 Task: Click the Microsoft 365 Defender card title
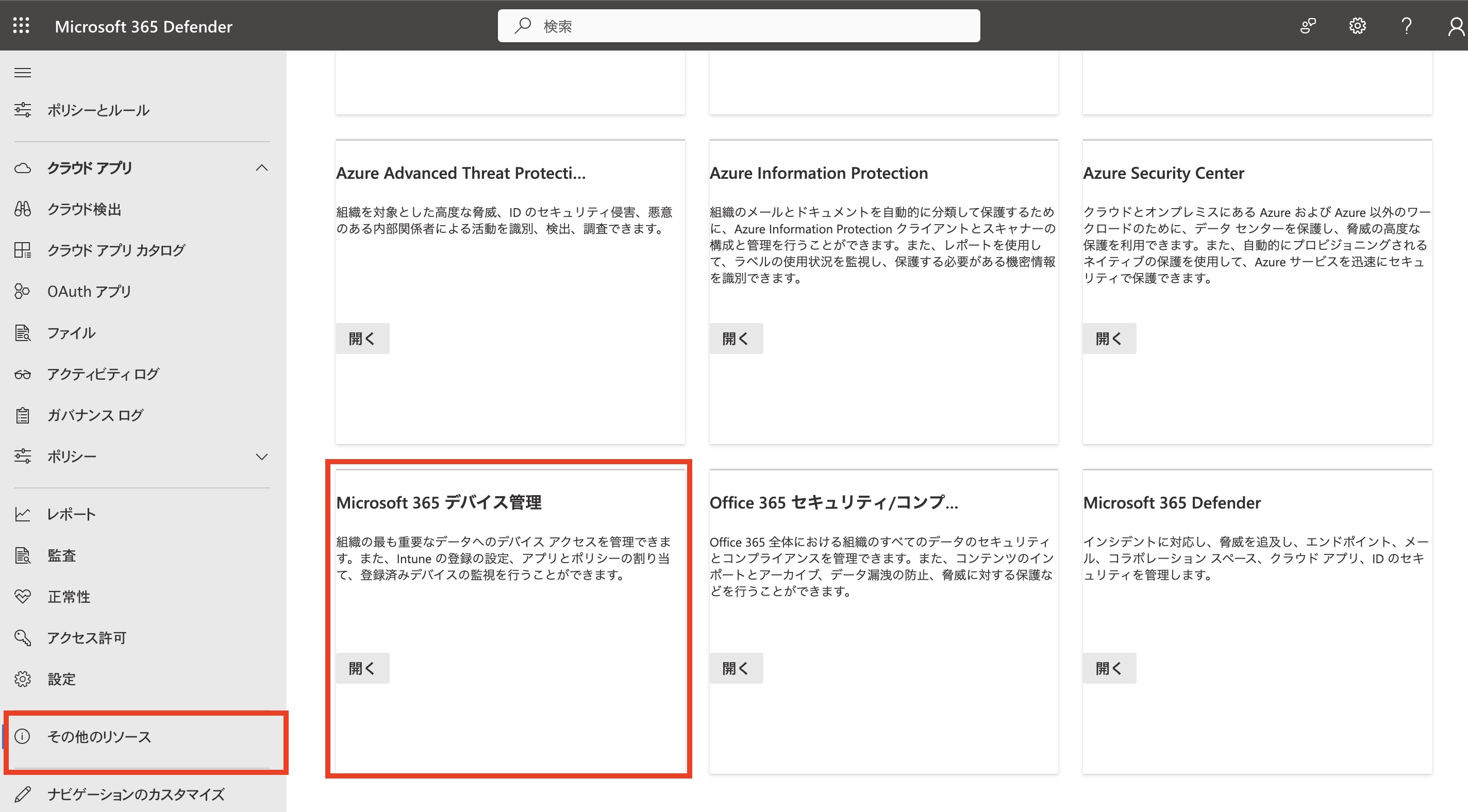point(1172,502)
